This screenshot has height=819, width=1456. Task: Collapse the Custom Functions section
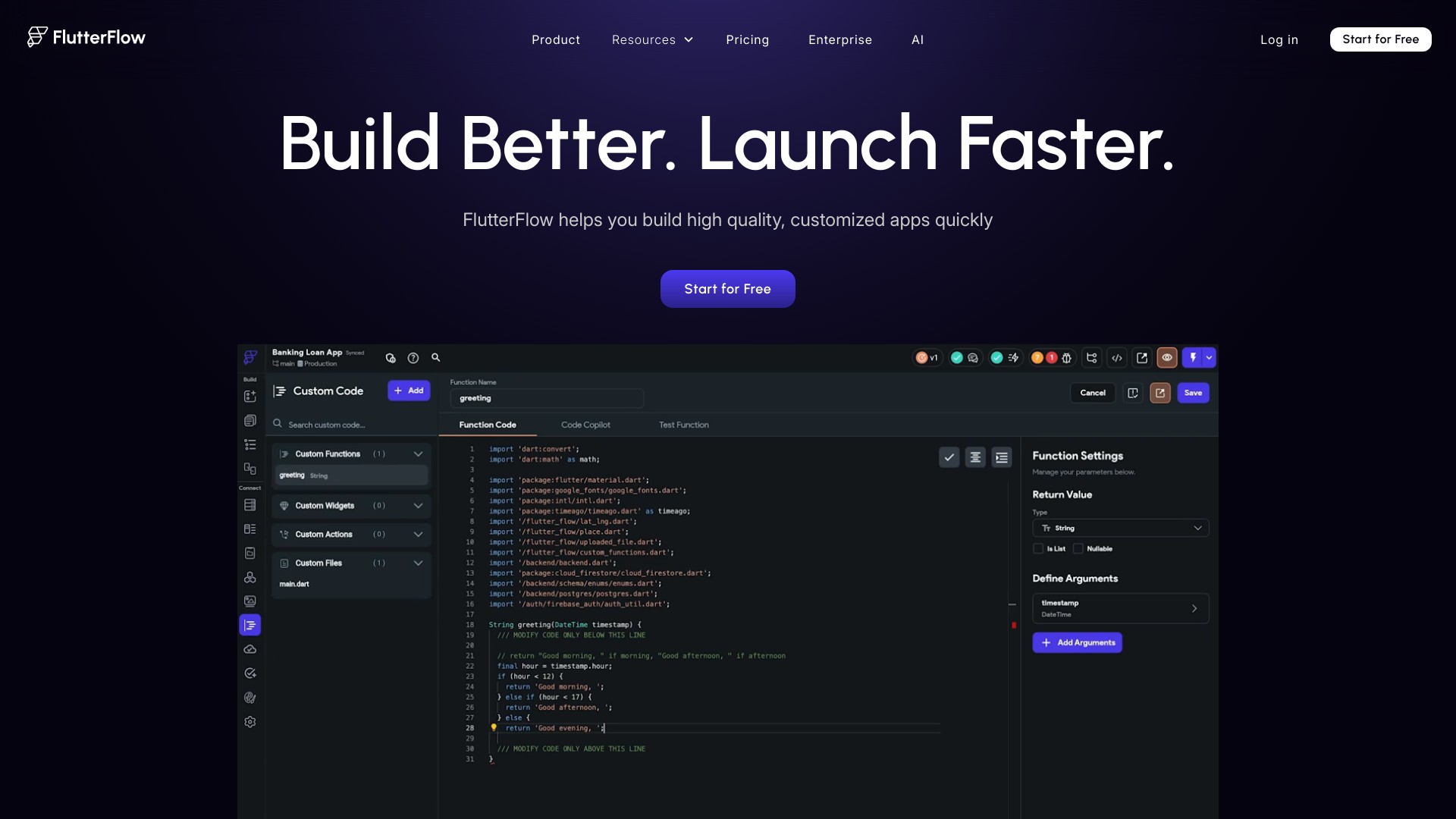[x=418, y=454]
